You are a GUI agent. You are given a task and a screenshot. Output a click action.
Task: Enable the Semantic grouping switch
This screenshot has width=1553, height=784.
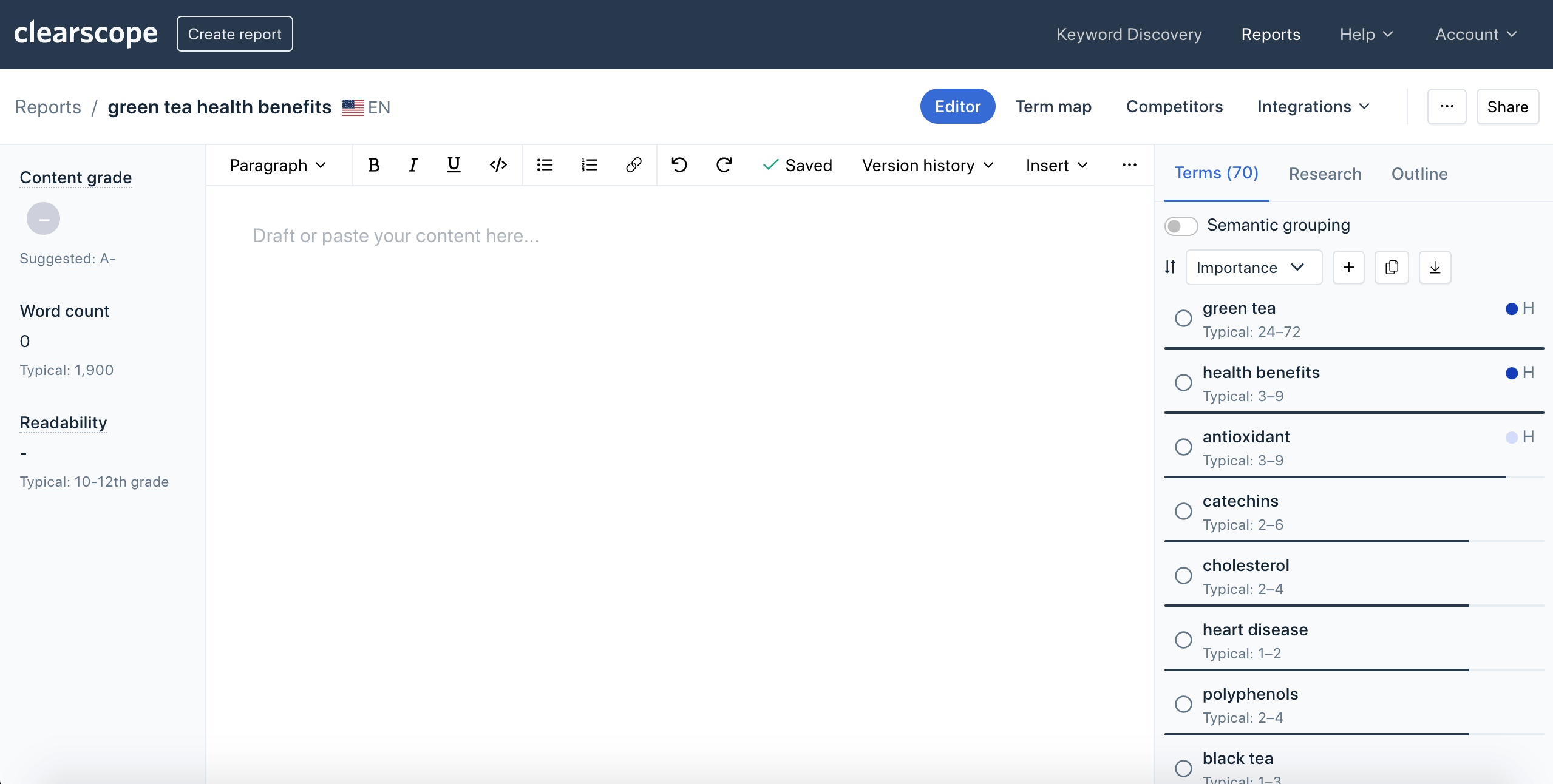pos(1181,226)
